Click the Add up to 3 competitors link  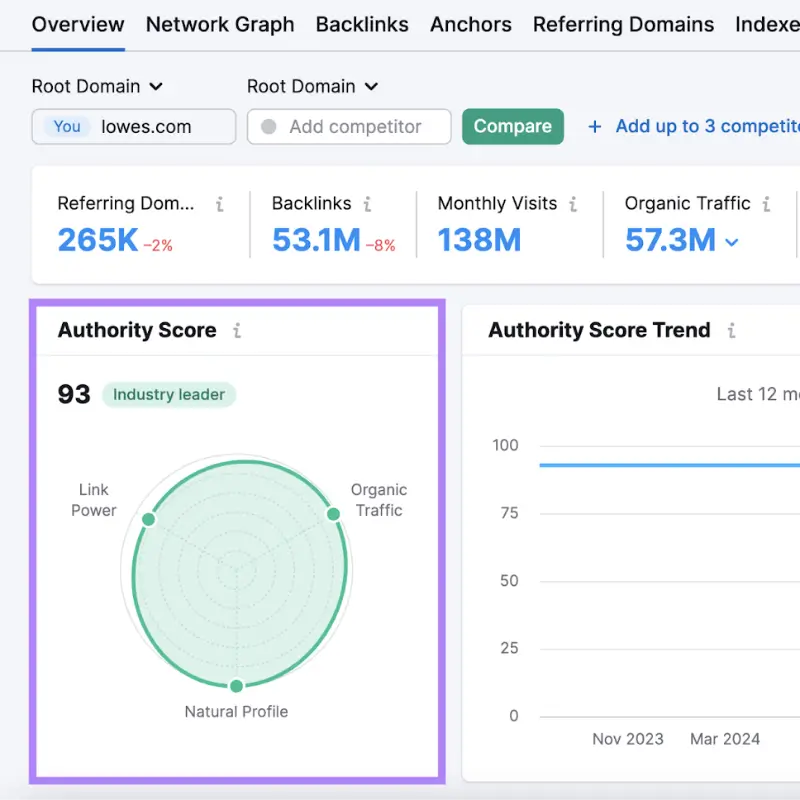click(x=705, y=126)
